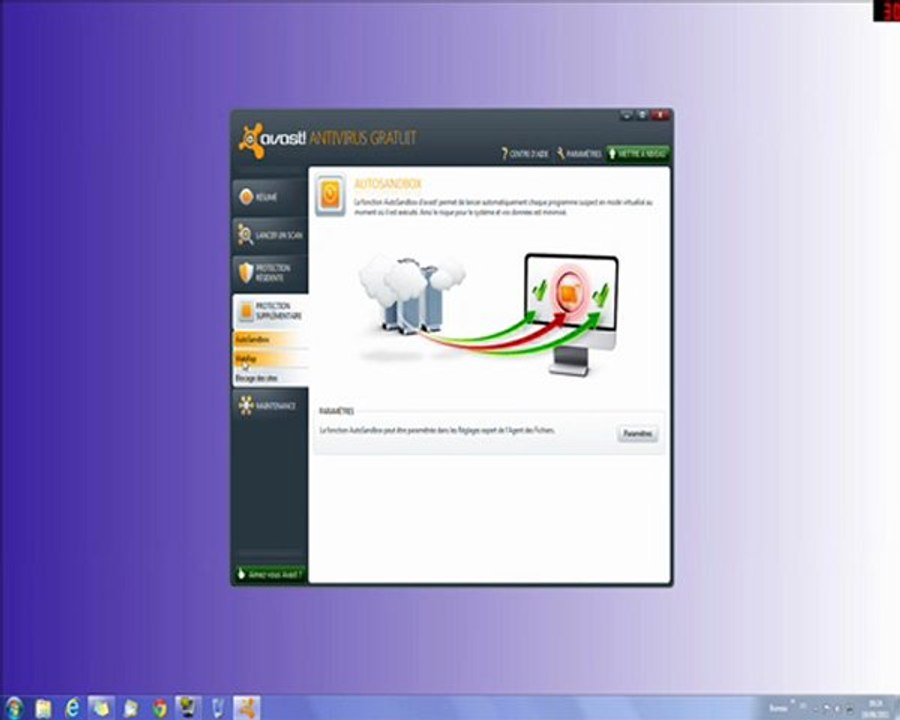
Task: Select the Blocage des sites submenu item
Action: (x=270, y=378)
